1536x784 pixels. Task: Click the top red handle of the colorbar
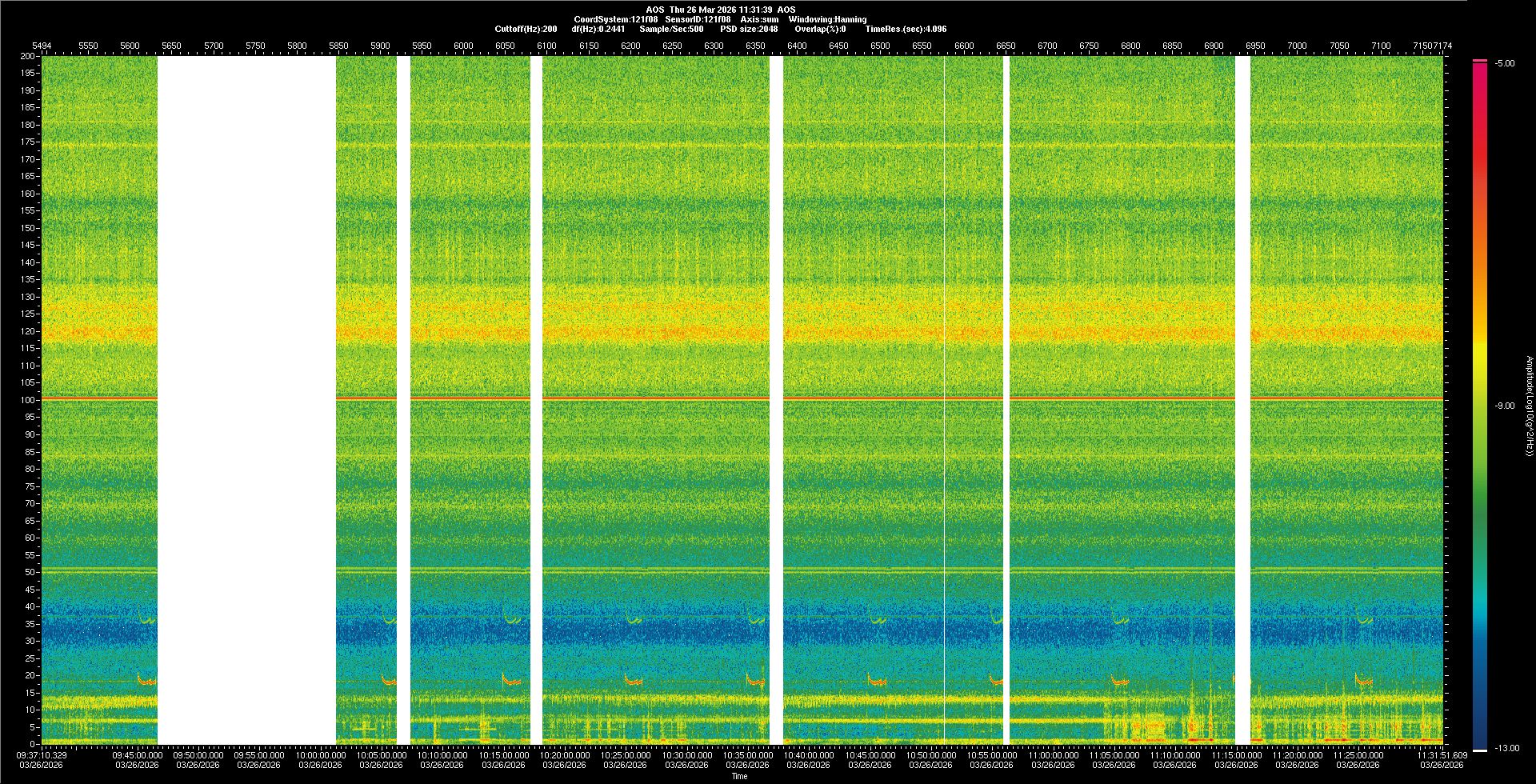point(1479,61)
